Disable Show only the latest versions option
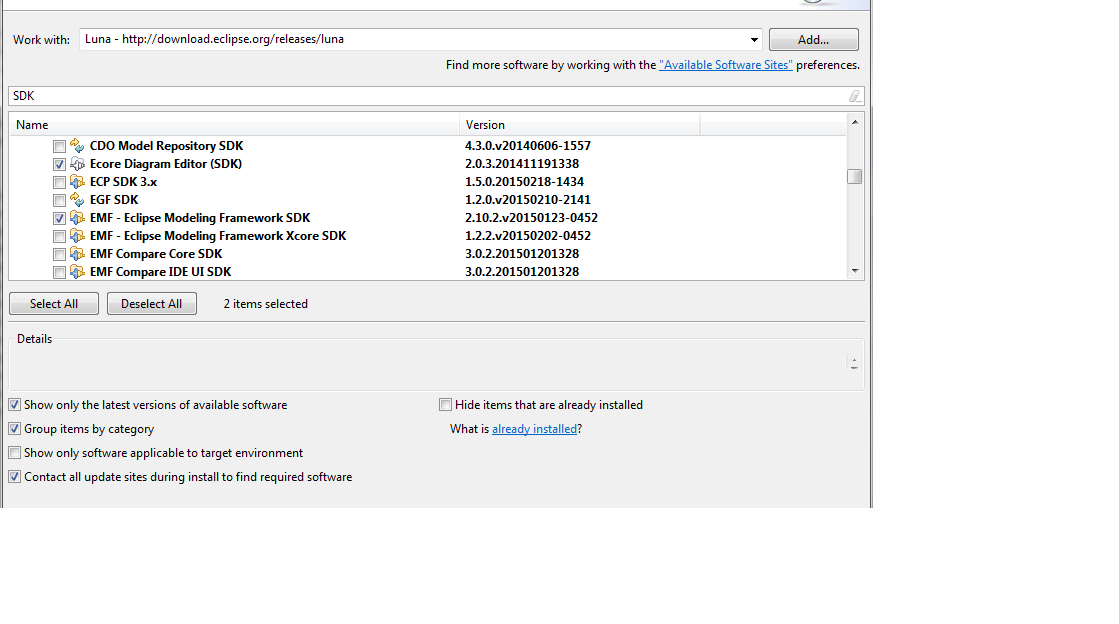1119x624 pixels. pyautogui.click(x=14, y=405)
